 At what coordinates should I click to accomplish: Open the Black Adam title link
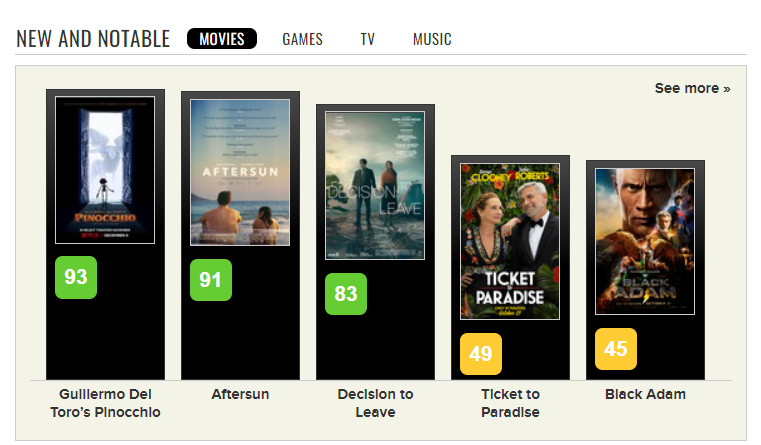[645, 394]
